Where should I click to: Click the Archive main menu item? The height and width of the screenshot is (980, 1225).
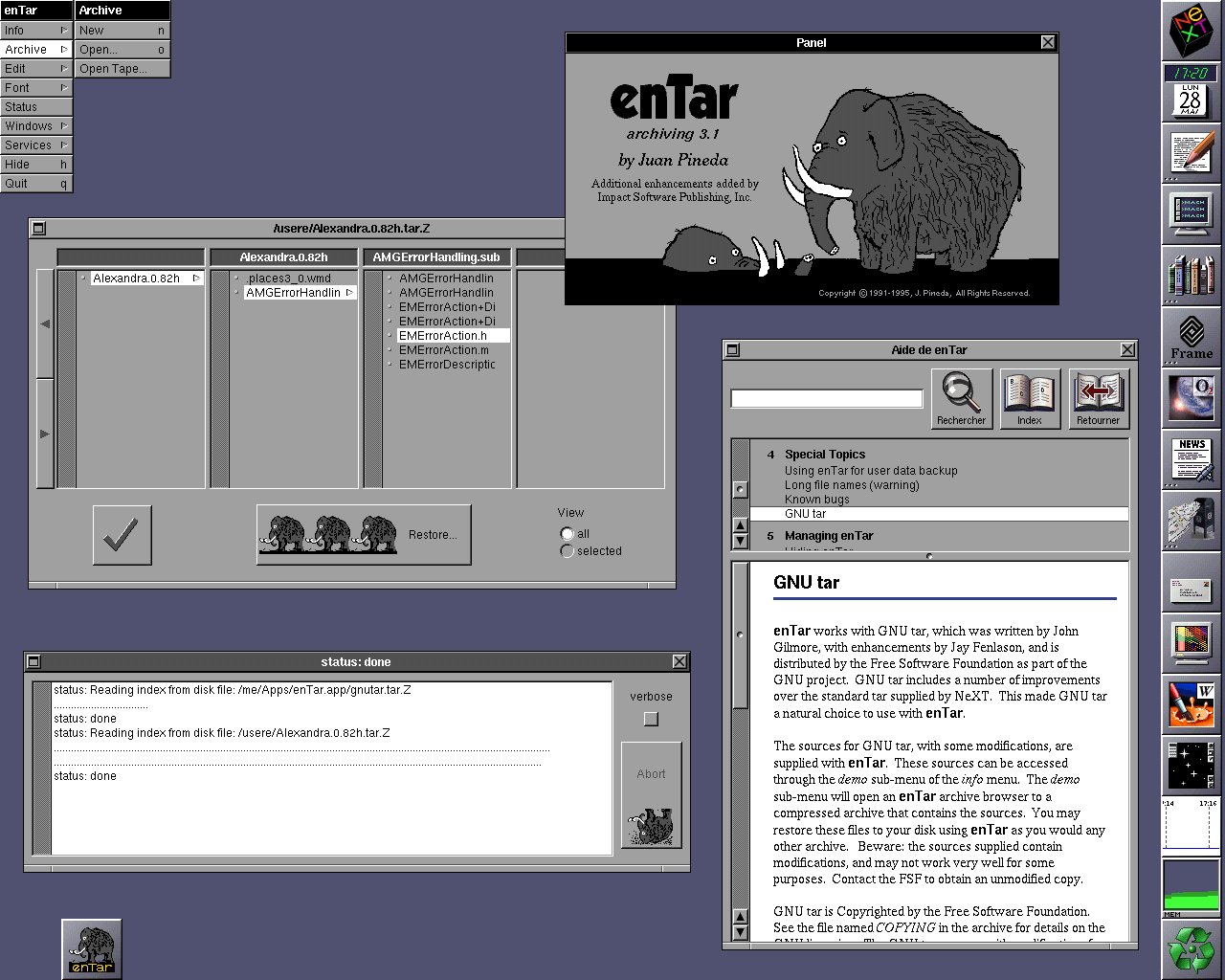coord(36,50)
